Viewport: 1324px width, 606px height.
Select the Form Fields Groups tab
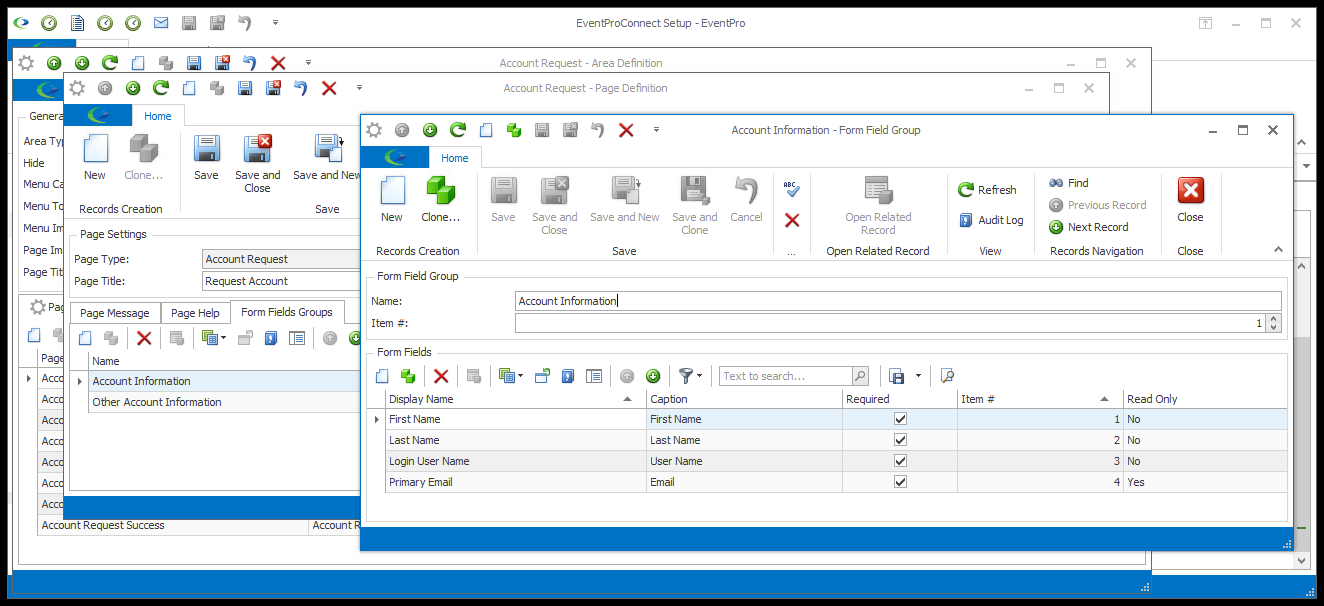(x=287, y=312)
